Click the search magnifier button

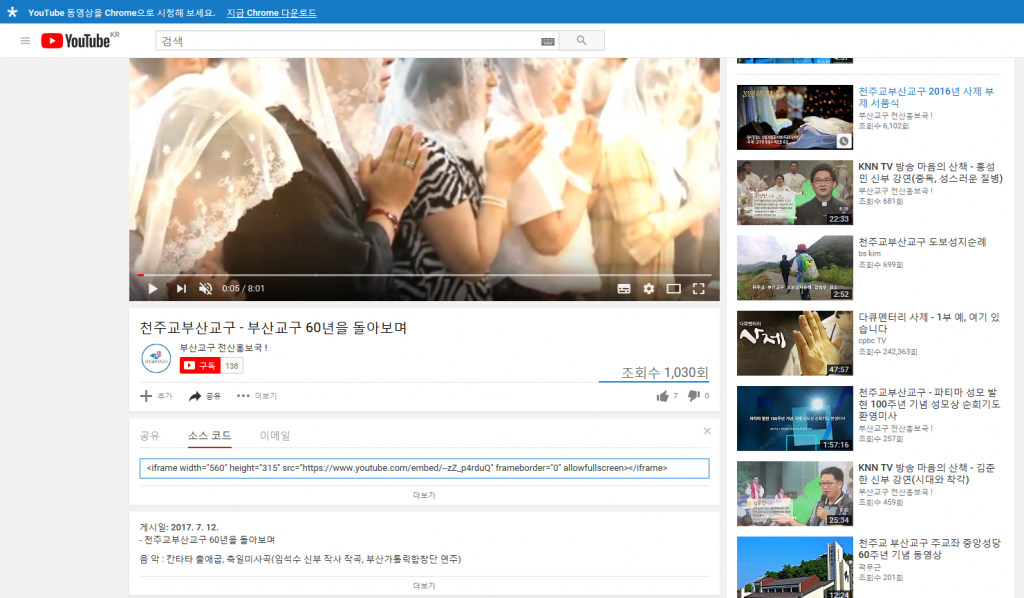pyautogui.click(x=581, y=41)
